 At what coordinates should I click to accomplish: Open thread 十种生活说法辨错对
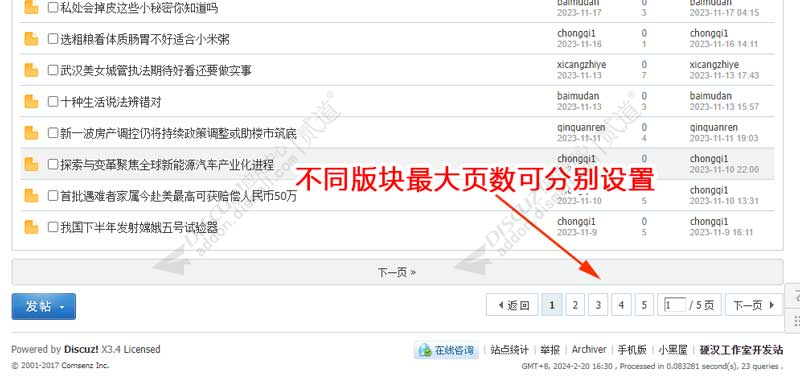coord(111,102)
